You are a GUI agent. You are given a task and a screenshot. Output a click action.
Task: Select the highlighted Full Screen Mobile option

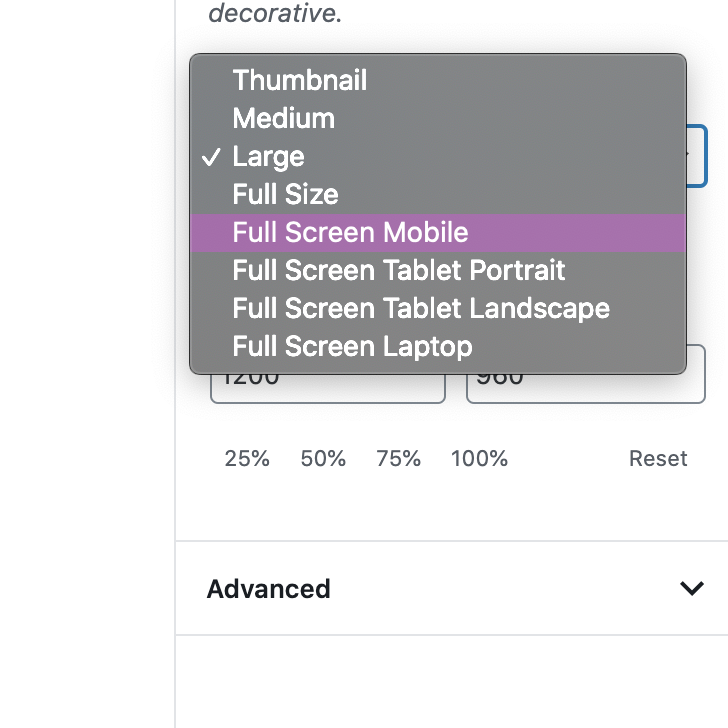(x=438, y=233)
